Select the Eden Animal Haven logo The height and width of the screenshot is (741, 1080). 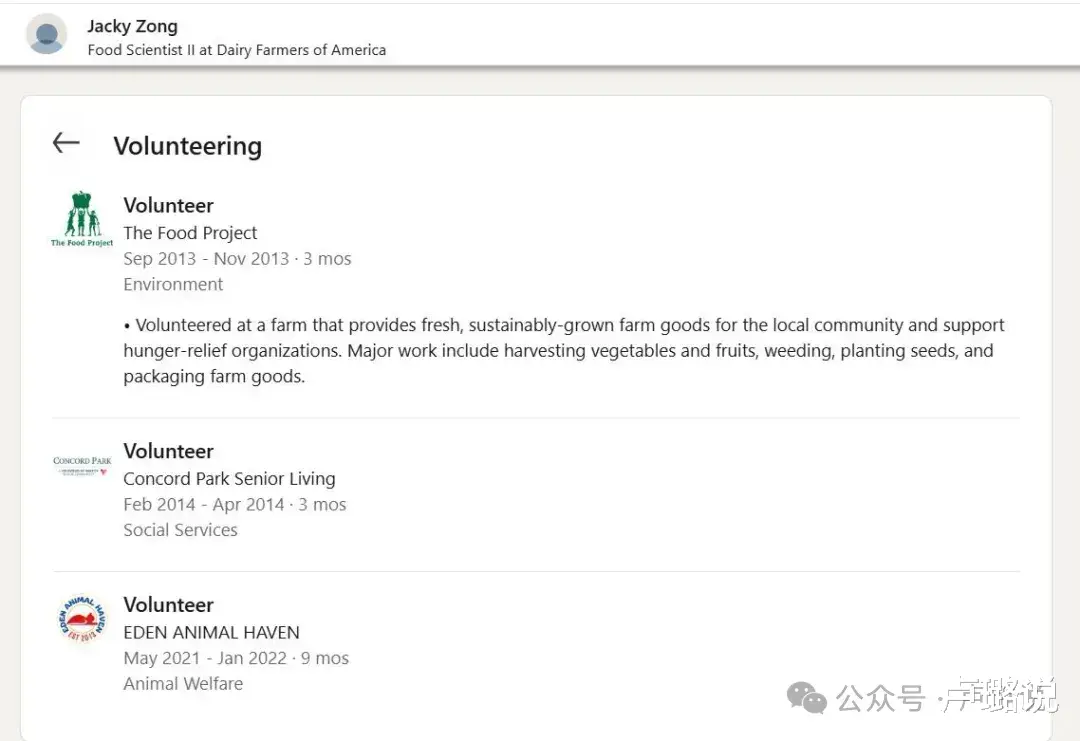pyautogui.click(x=82, y=619)
